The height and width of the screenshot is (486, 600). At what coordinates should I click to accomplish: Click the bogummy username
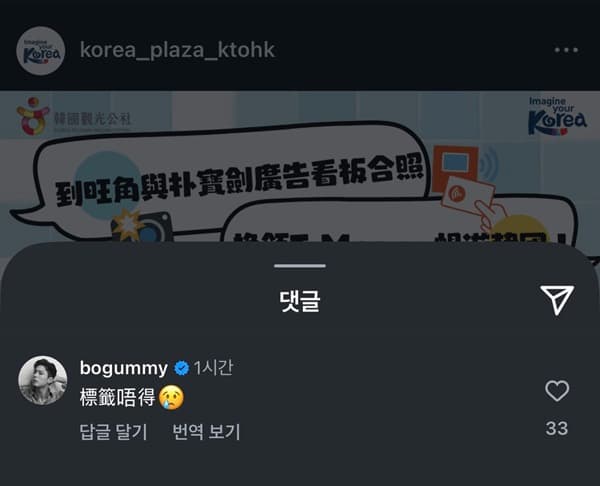(x=124, y=368)
